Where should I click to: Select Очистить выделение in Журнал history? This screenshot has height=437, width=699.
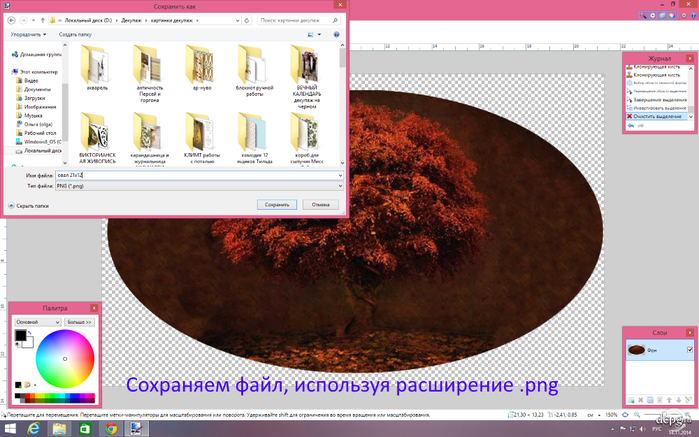[x=657, y=116]
